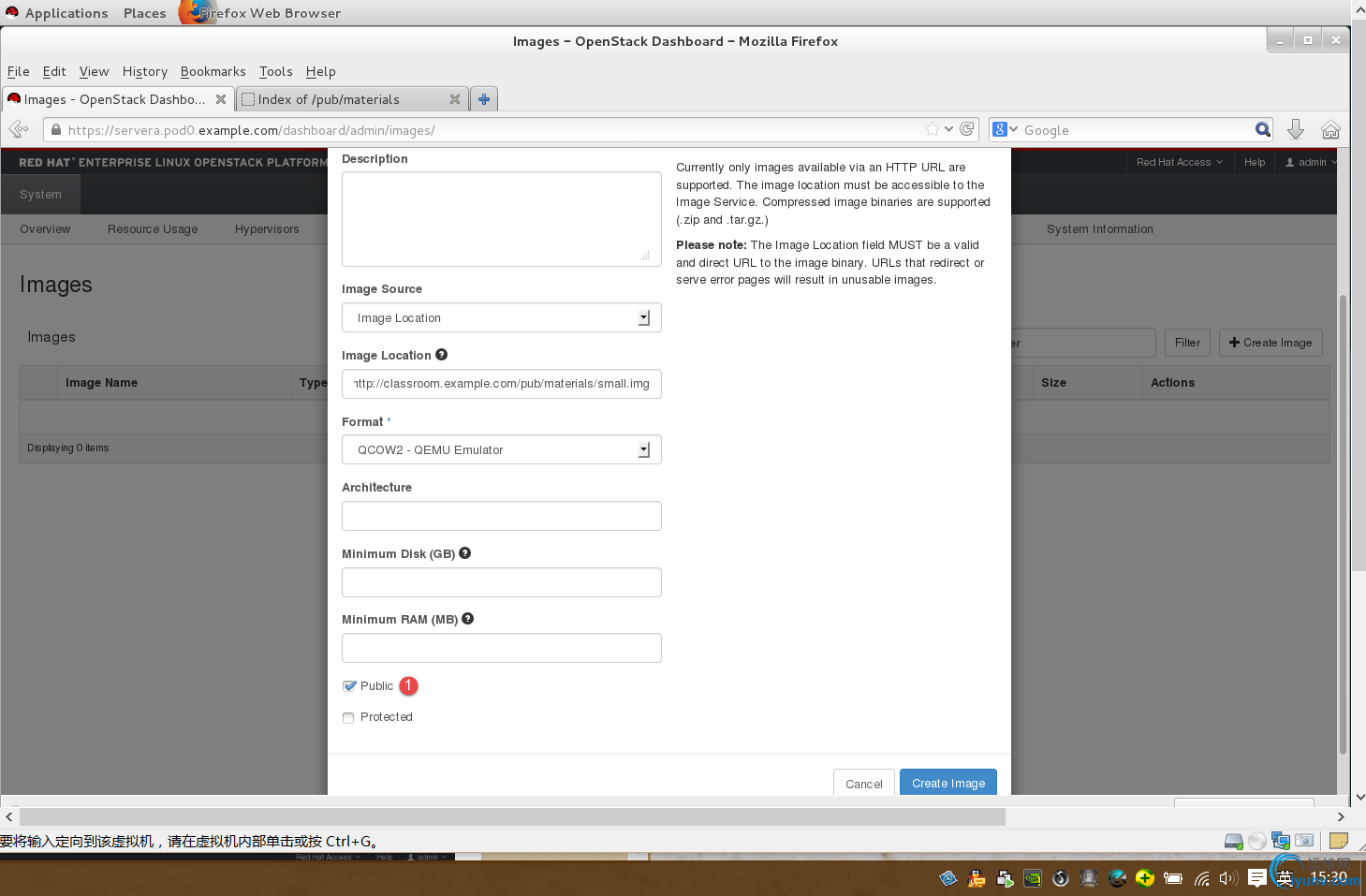1366x896 pixels.
Task: Open the Google search engine selector
Action: click(x=1006, y=129)
